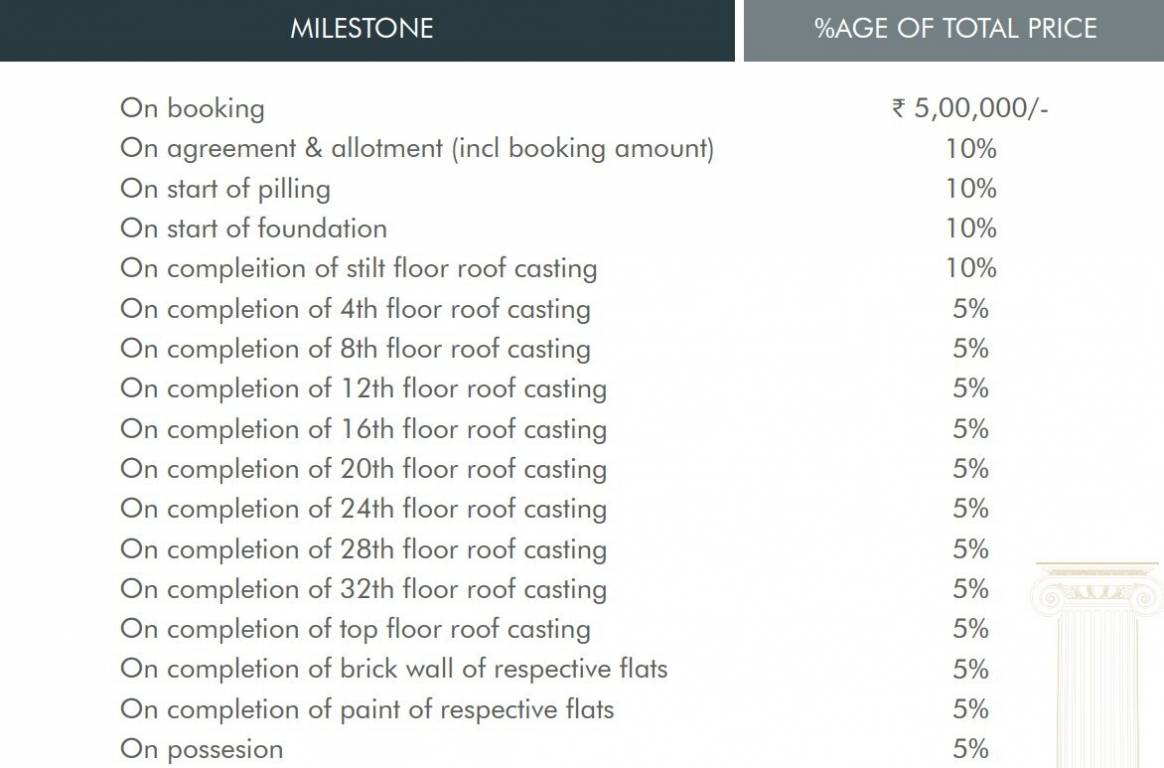Select the 8th floor roof casting milestone
This screenshot has height=768, width=1164.
click(355, 348)
